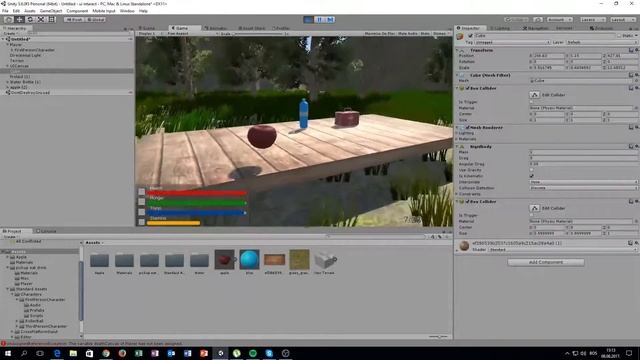Open the Transform component gear menu
This screenshot has width=640, height=360.
pyautogui.click(x=636, y=50)
